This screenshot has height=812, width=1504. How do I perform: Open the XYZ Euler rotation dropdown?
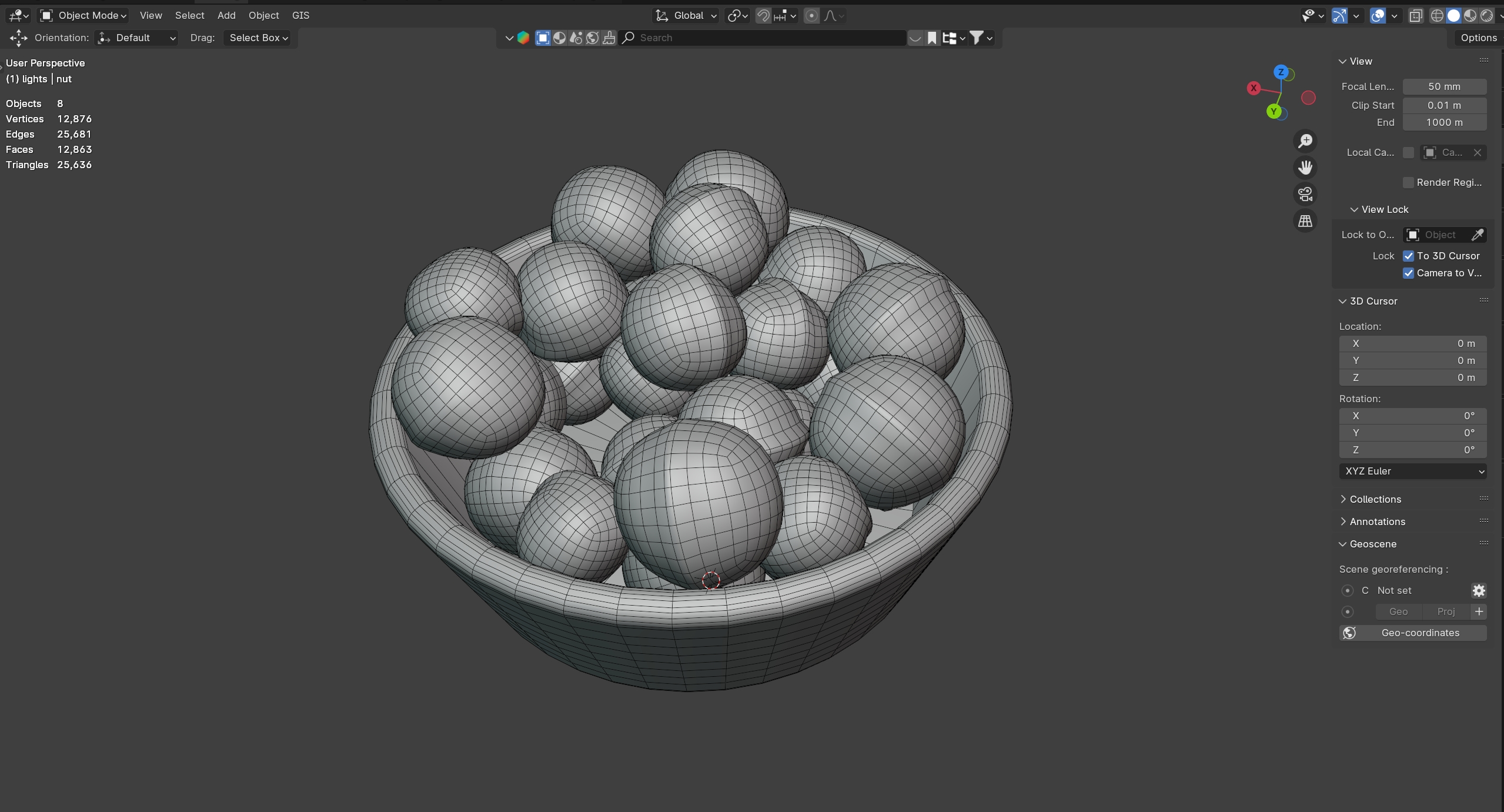pyautogui.click(x=1412, y=471)
